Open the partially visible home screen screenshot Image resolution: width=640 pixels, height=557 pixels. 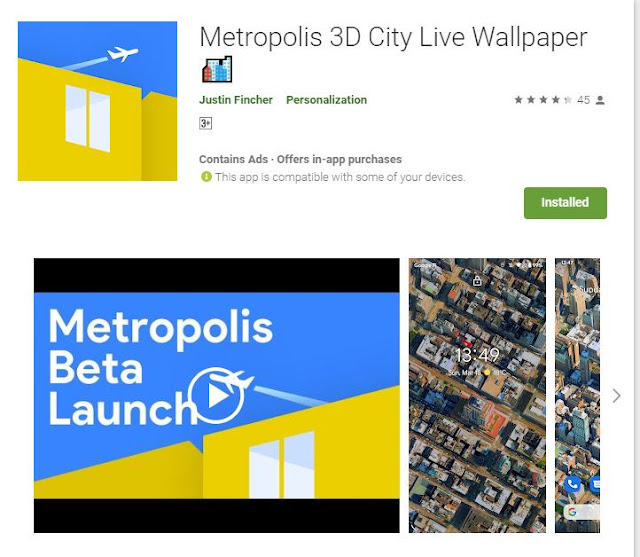577,395
